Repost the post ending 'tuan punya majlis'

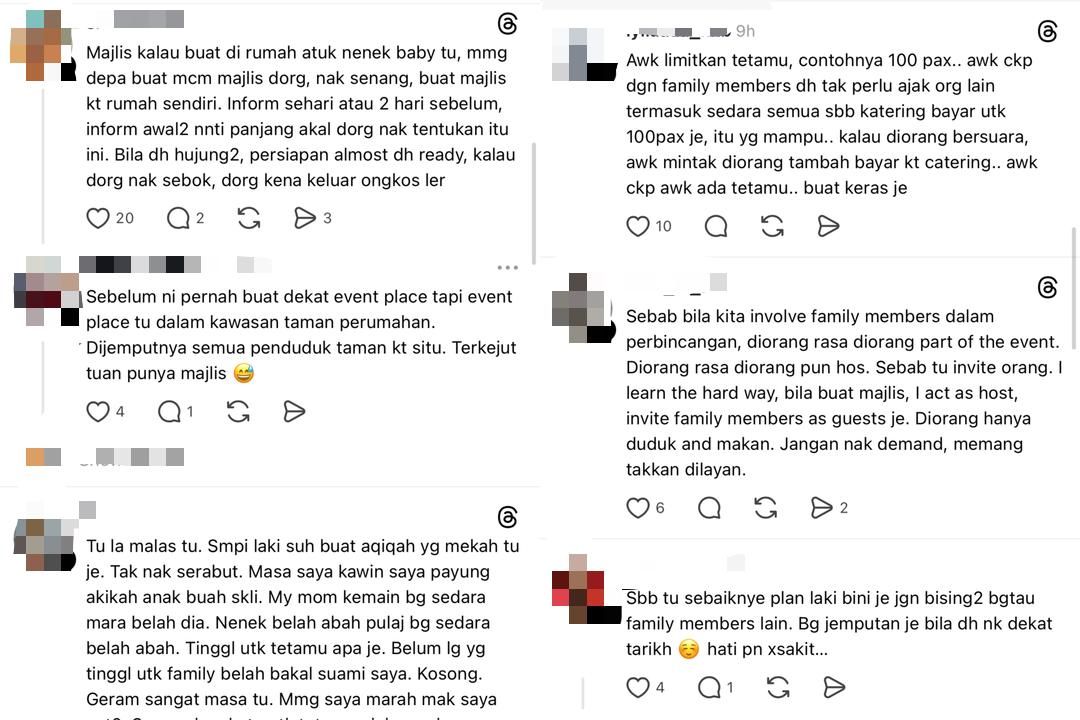(x=238, y=411)
